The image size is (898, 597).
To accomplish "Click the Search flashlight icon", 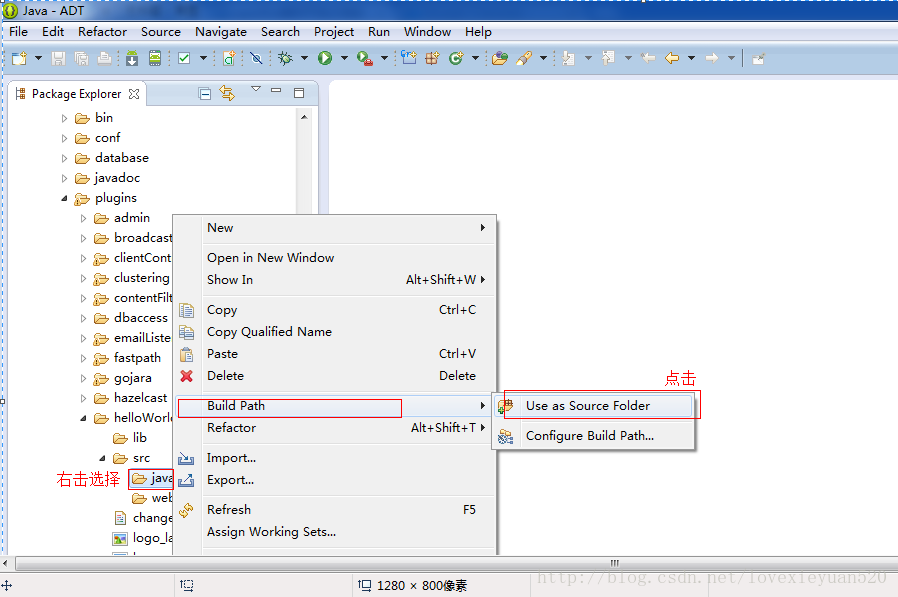I will (x=524, y=58).
